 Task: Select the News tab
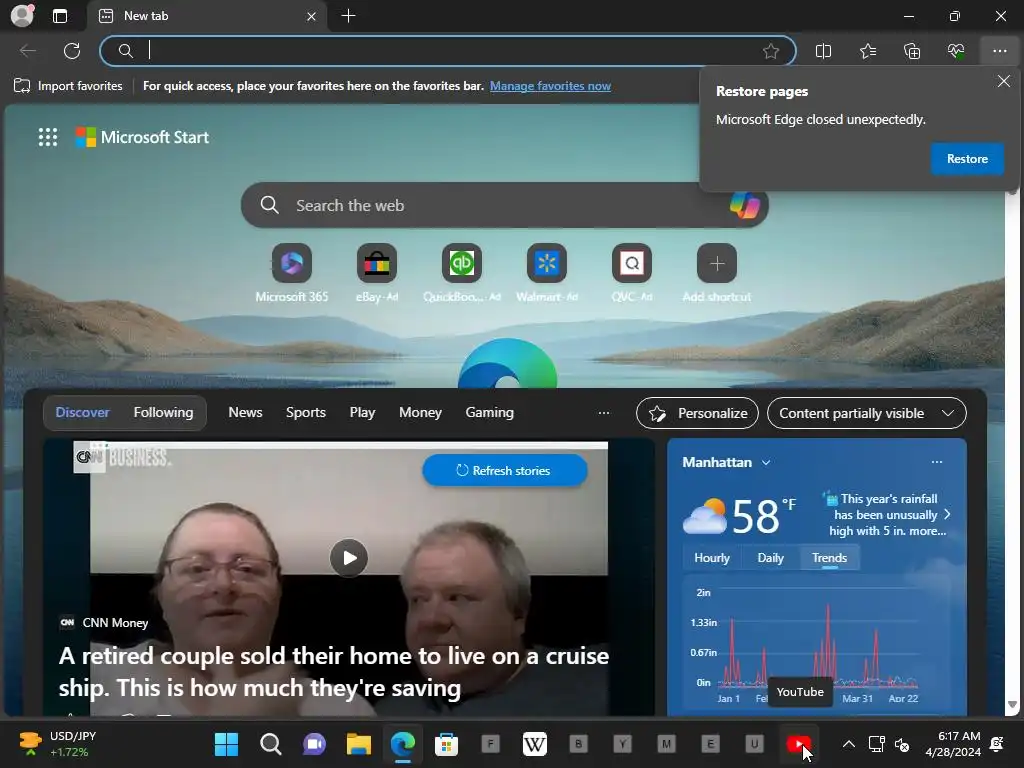point(245,413)
